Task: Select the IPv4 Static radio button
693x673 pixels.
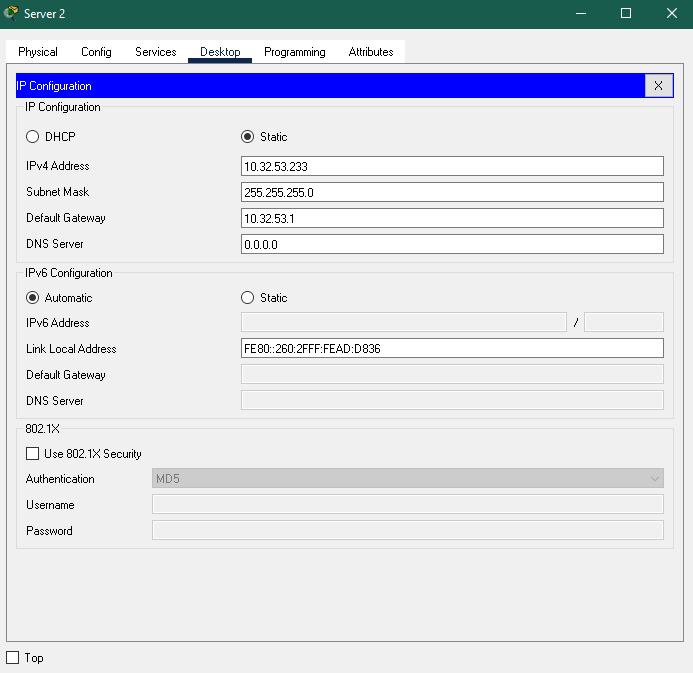Action: [x=248, y=137]
